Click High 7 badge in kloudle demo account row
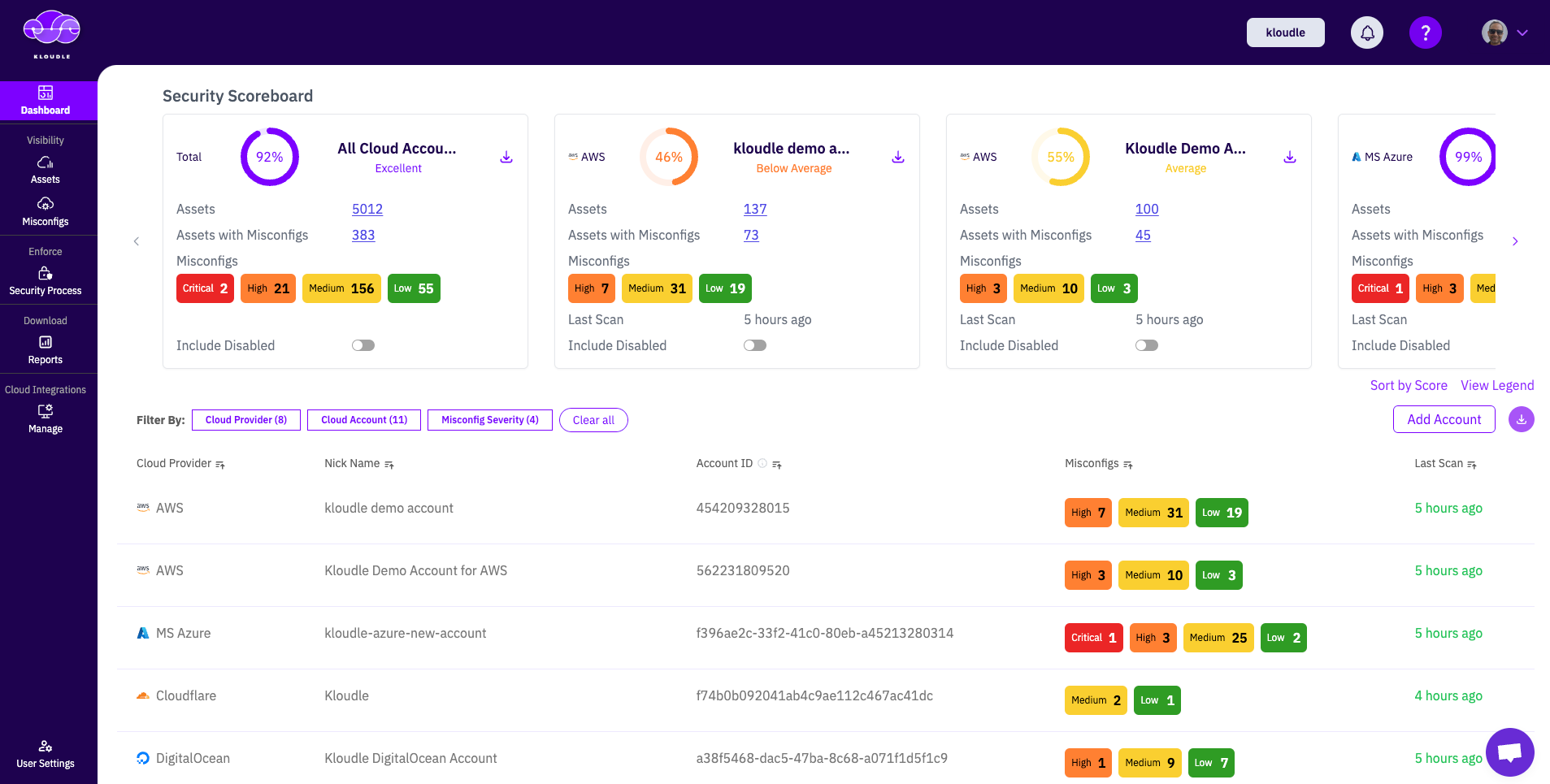The width and height of the screenshot is (1550, 784). point(1088,513)
